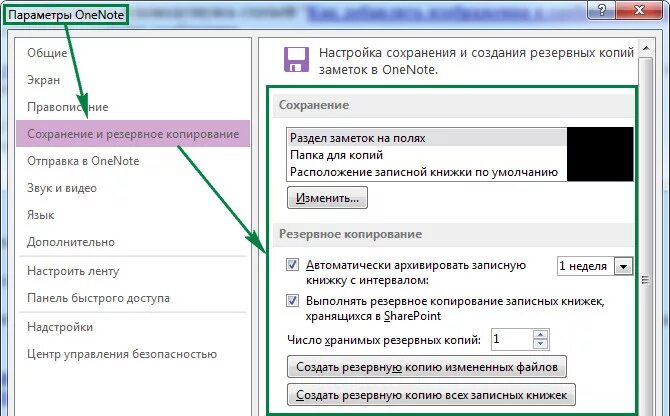670x416 pixels.
Task: Click the Изменить... button
Action: click(x=327, y=198)
